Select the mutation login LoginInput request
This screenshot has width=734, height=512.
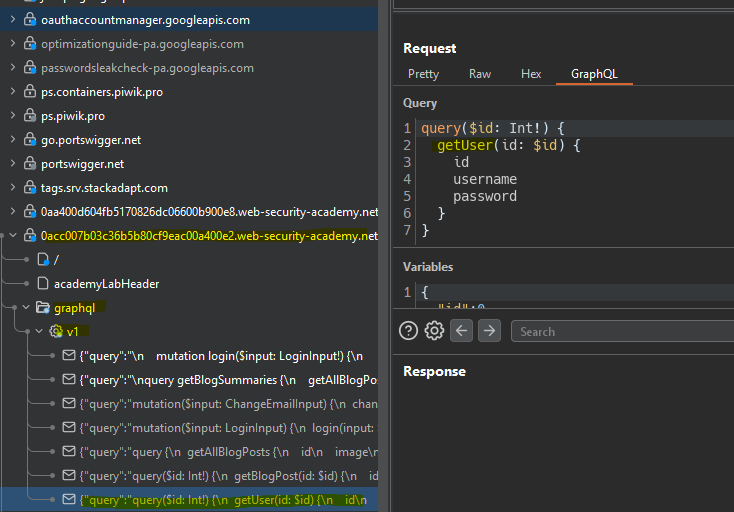tap(222, 355)
